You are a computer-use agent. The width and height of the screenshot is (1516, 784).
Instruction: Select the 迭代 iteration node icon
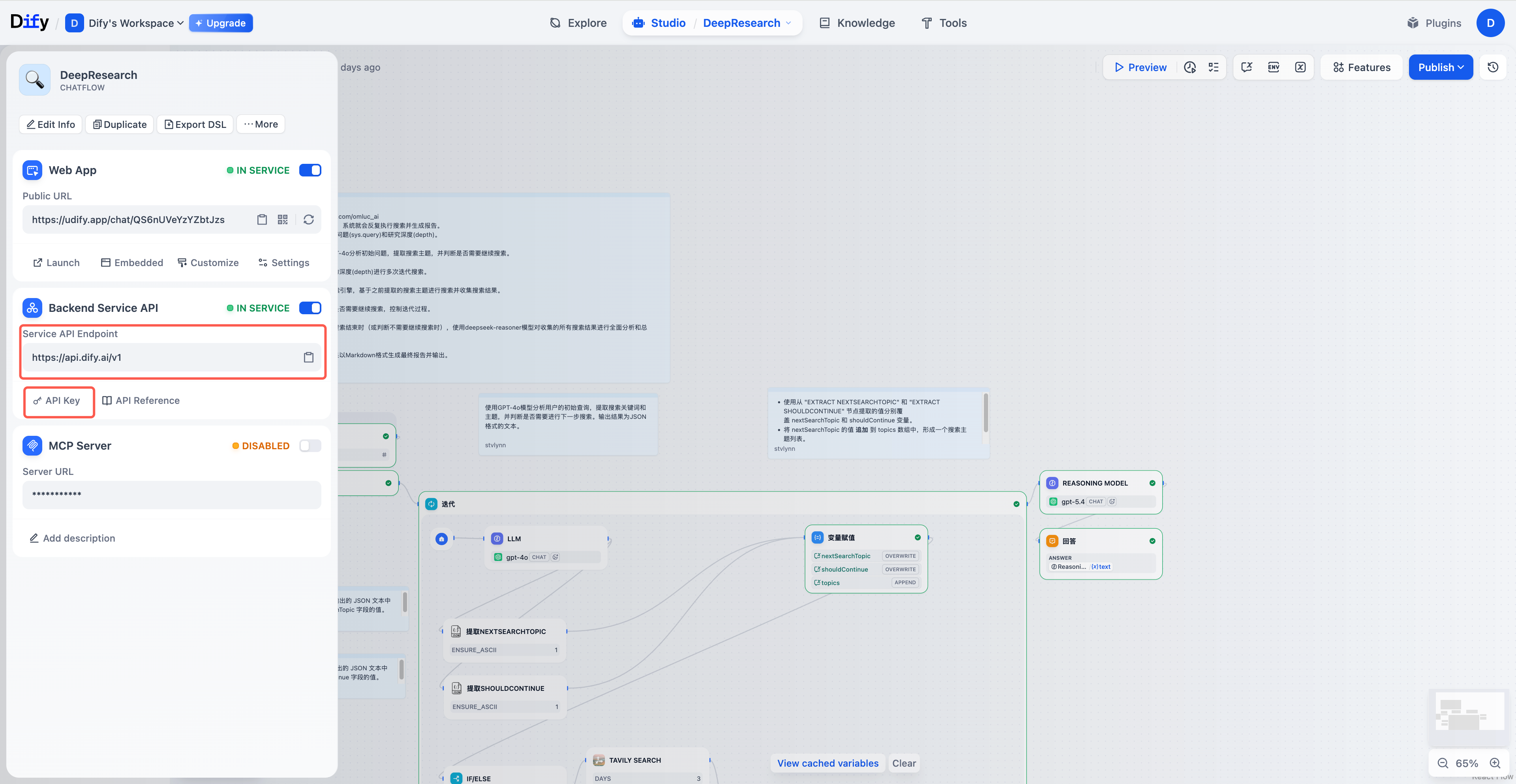(432, 504)
